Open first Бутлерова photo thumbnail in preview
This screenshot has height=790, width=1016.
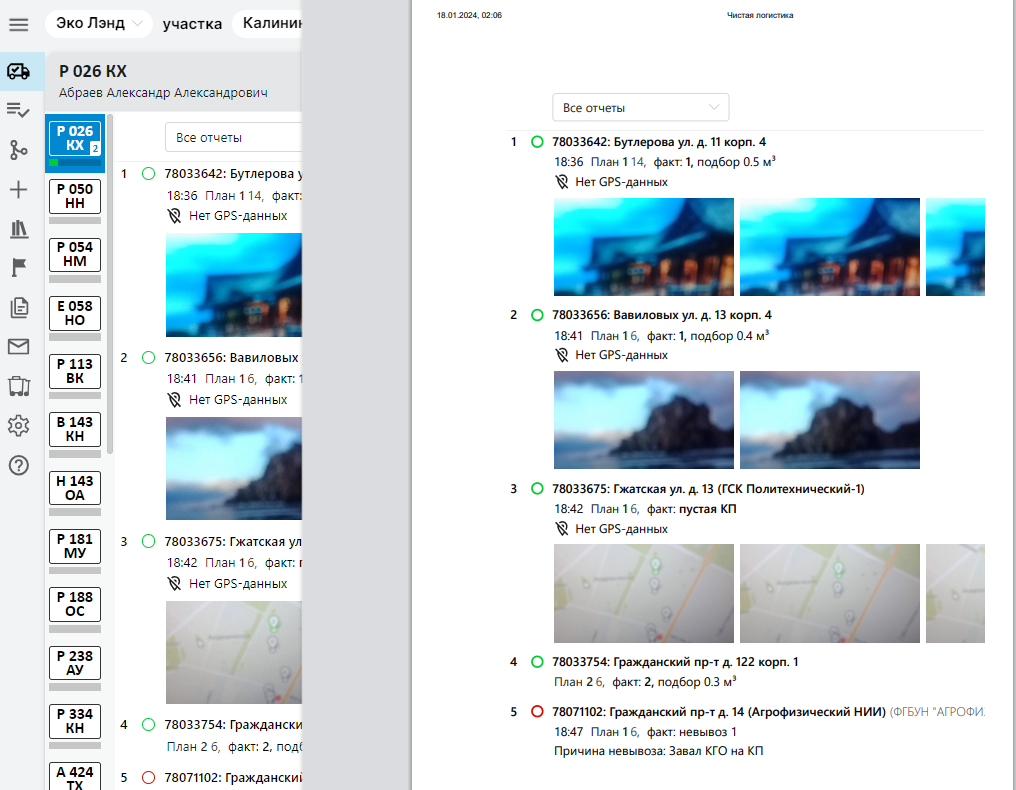coord(643,247)
